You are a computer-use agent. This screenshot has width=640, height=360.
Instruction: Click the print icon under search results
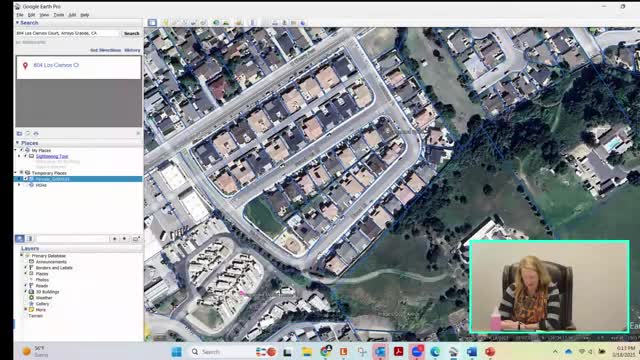click(x=36, y=133)
